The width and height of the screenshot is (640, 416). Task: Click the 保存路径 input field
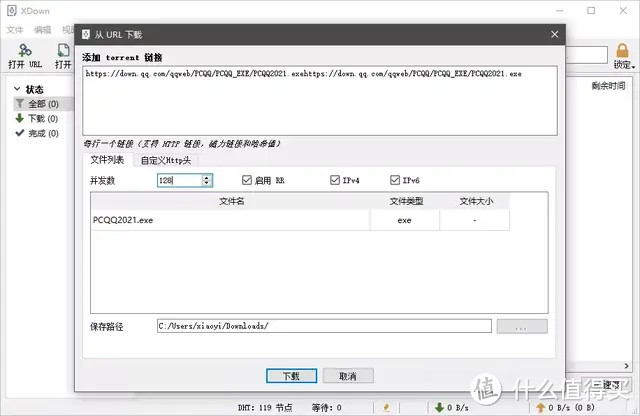[x=324, y=326]
